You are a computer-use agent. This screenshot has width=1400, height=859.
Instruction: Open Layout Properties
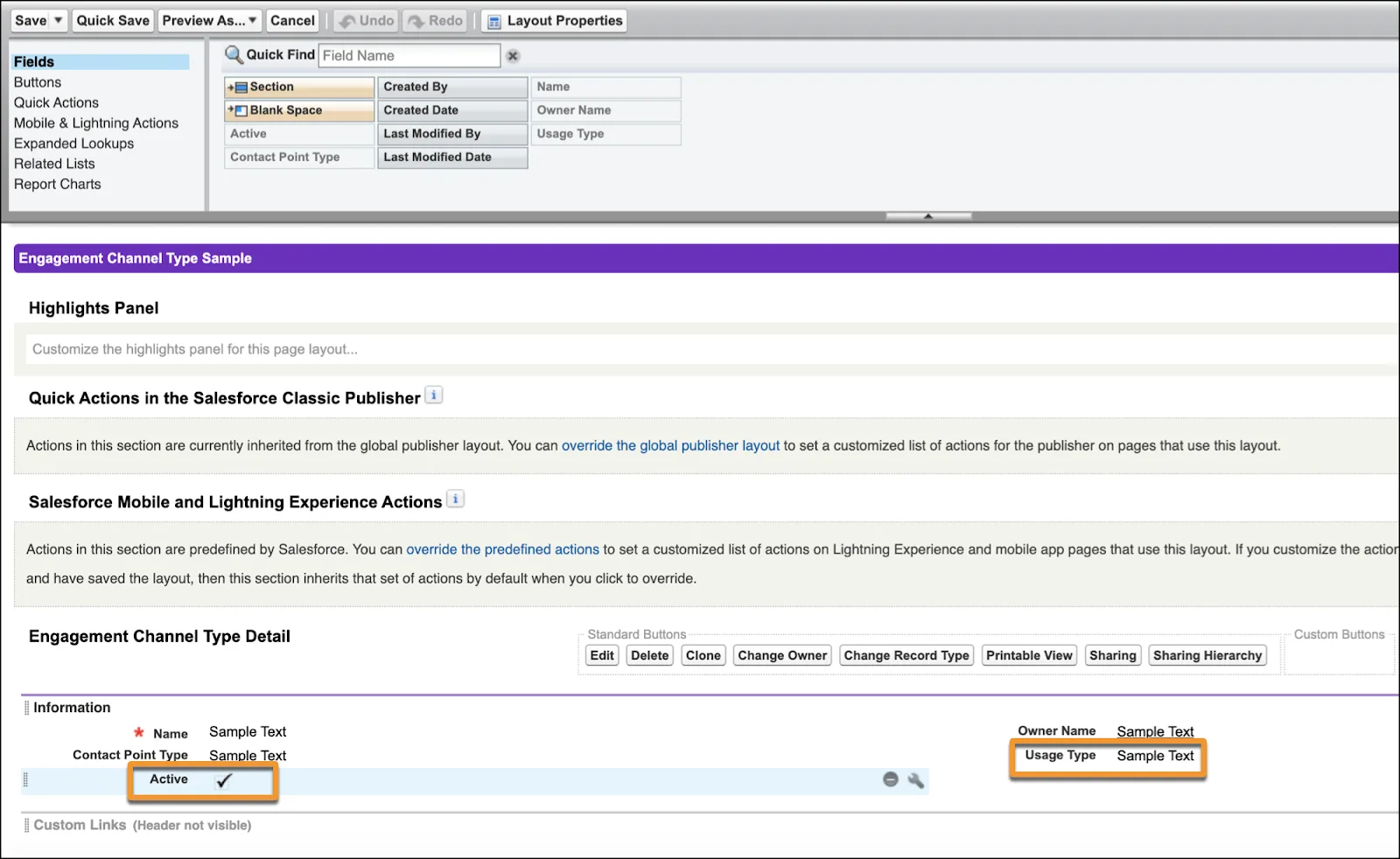pos(555,21)
